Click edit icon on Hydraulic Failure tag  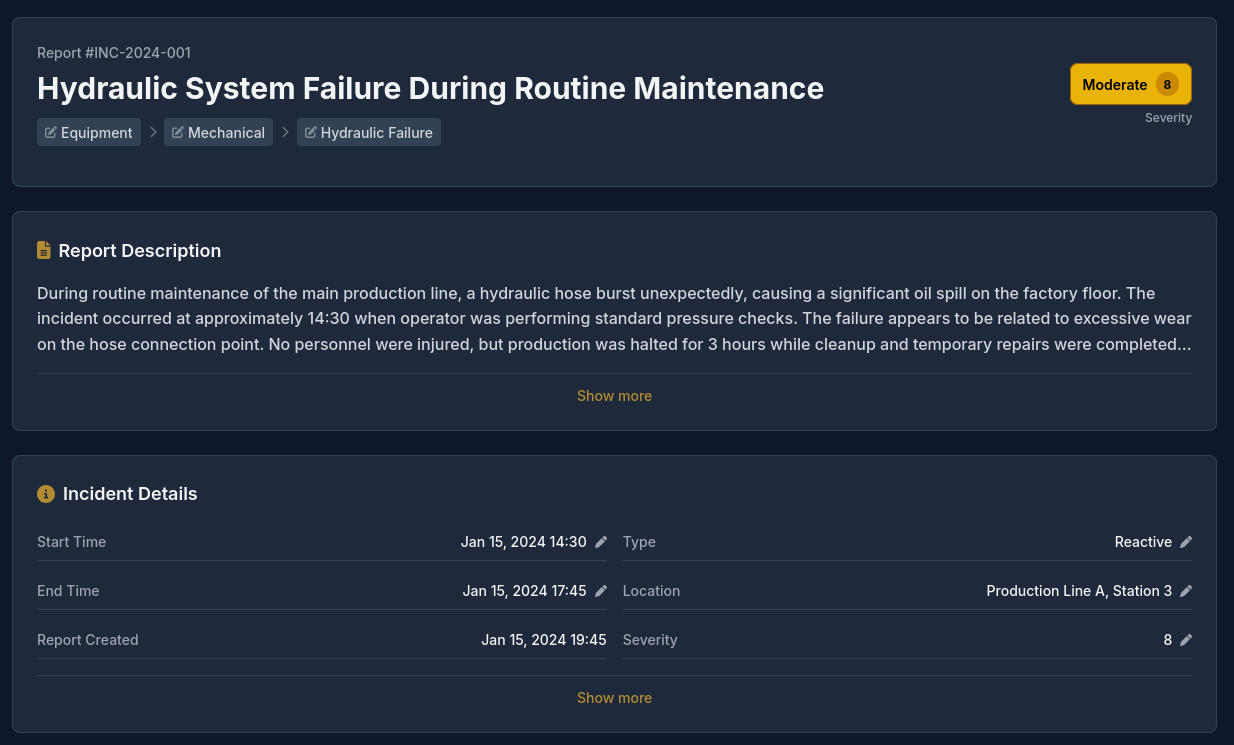pyautogui.click(x=311, y=133)
